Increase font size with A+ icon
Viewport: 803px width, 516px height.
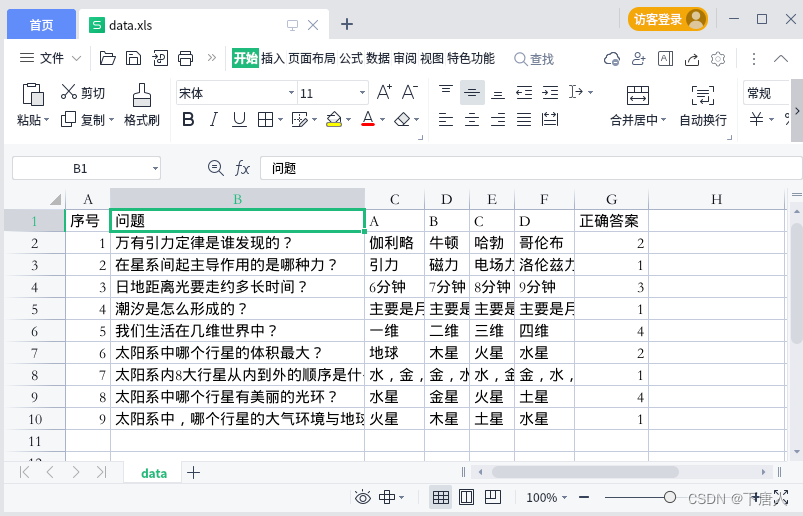pyautogui.click(x=384, y=92)
